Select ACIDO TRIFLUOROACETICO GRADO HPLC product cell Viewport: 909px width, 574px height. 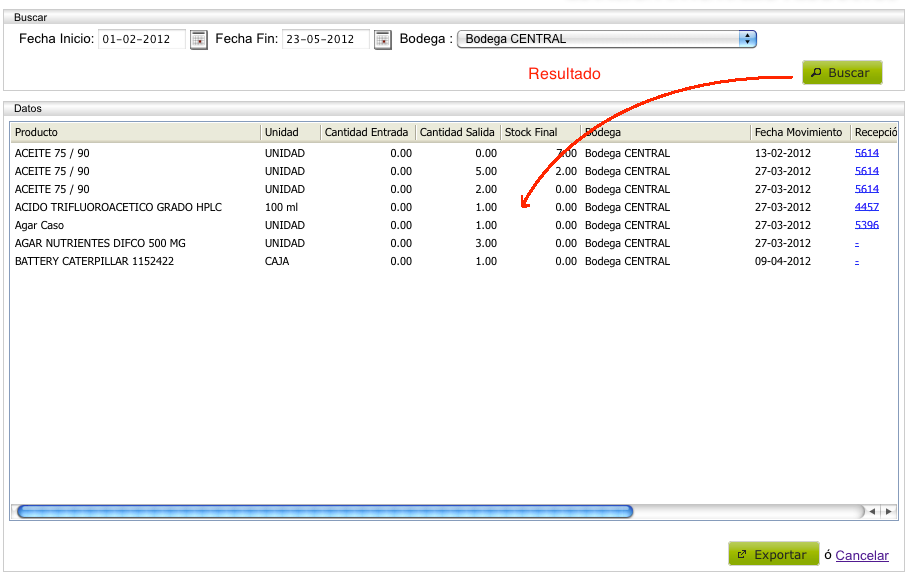click(x=118, y=207)
